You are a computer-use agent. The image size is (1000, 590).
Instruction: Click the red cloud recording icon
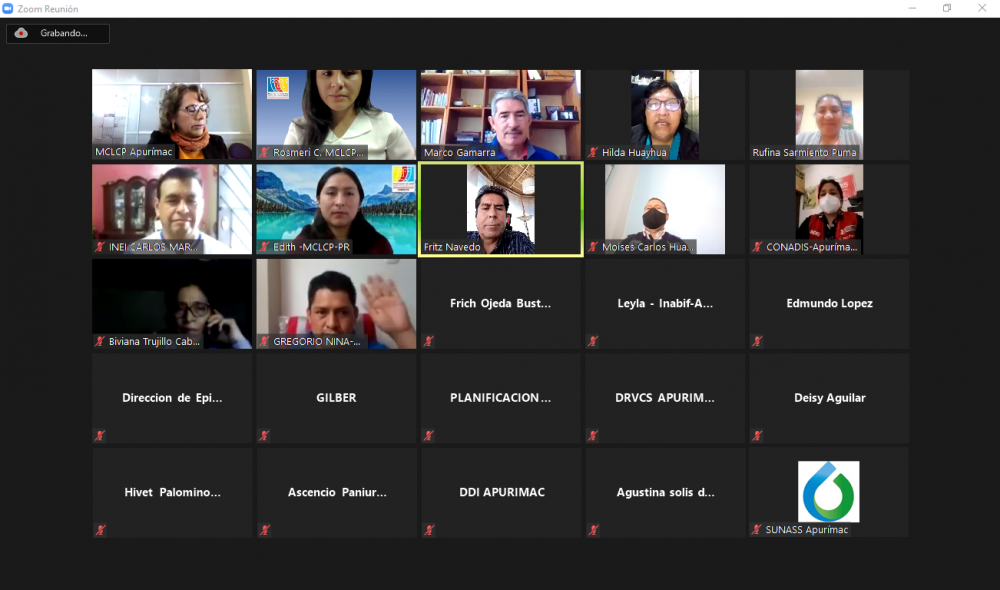tap(21, 33)
